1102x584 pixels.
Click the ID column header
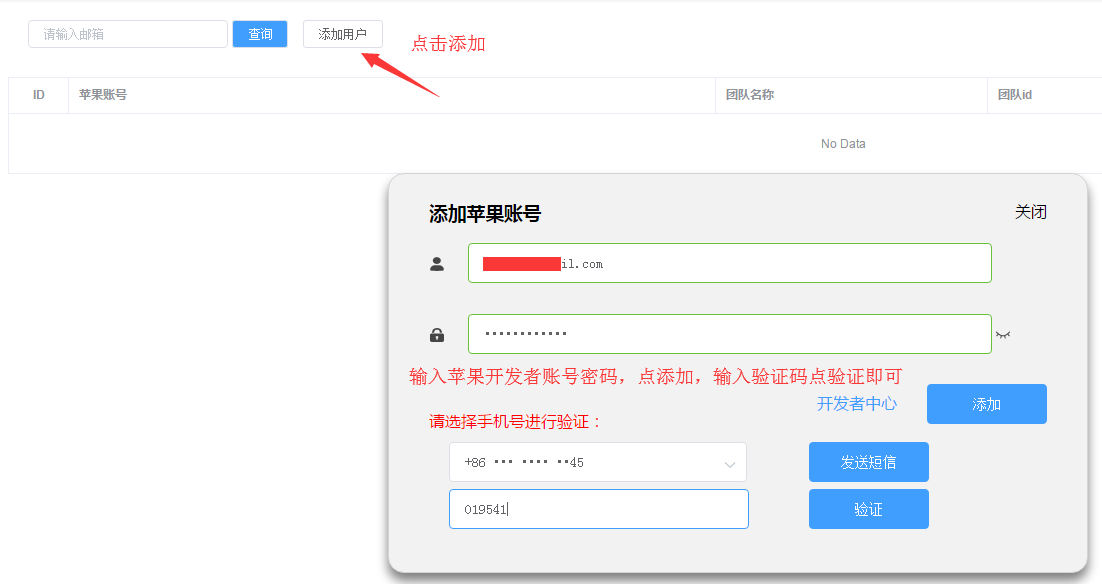pos(39,95)
